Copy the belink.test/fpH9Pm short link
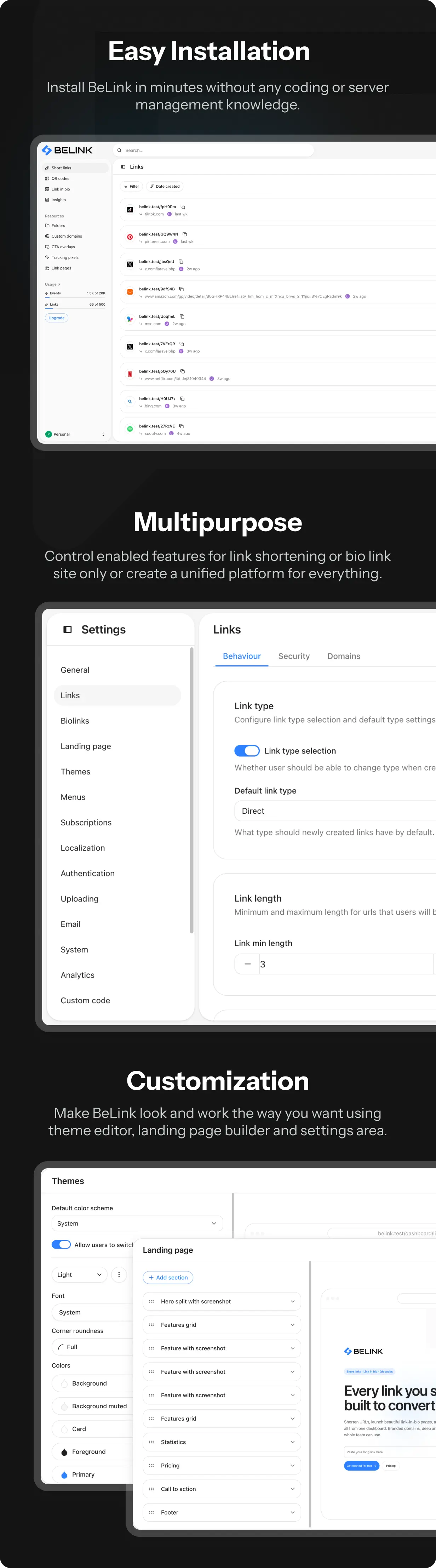This screenshot has width=436, height=1568. coord(183,207)
